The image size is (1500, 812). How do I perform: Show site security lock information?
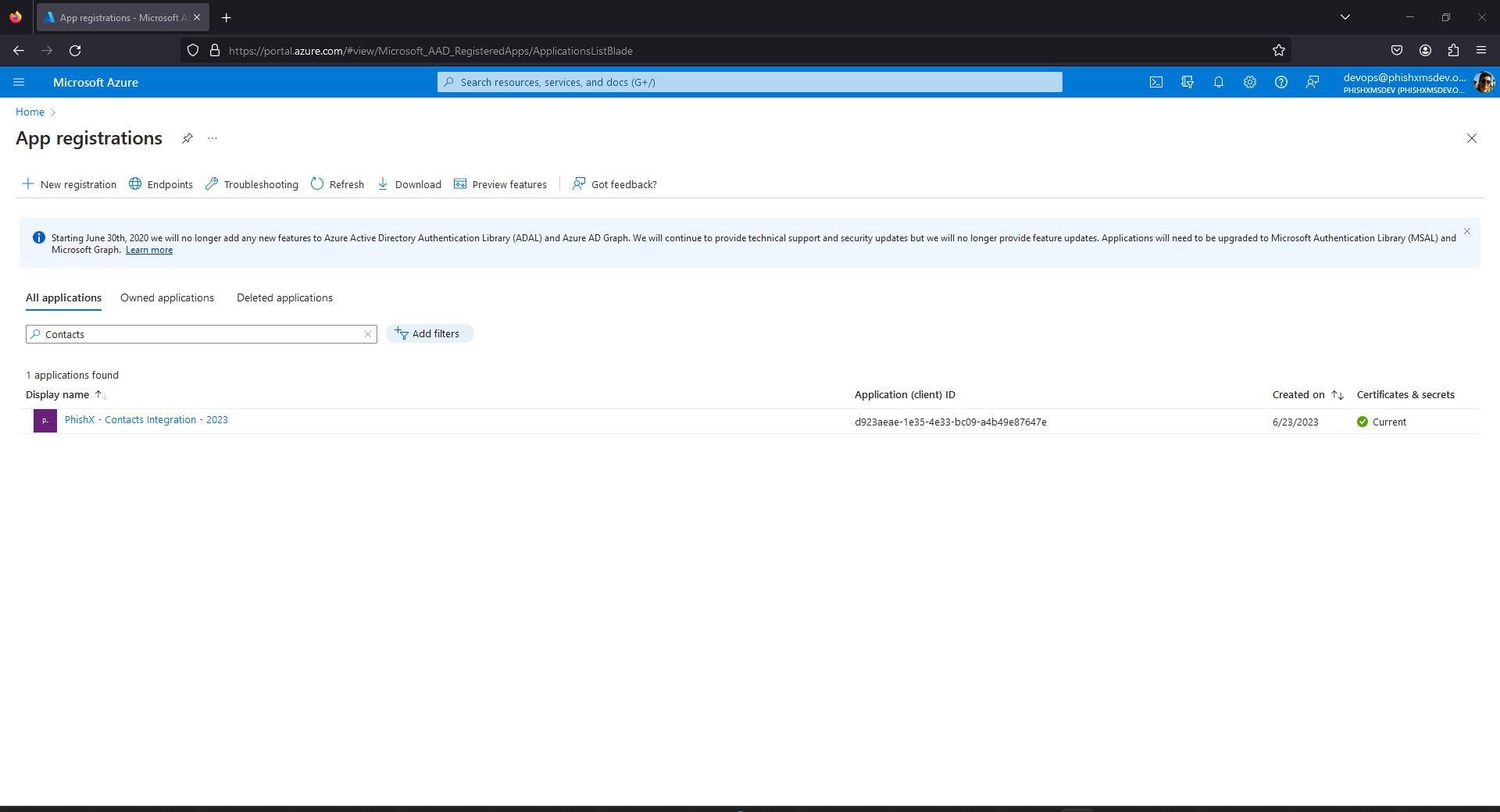pos(215,50)
